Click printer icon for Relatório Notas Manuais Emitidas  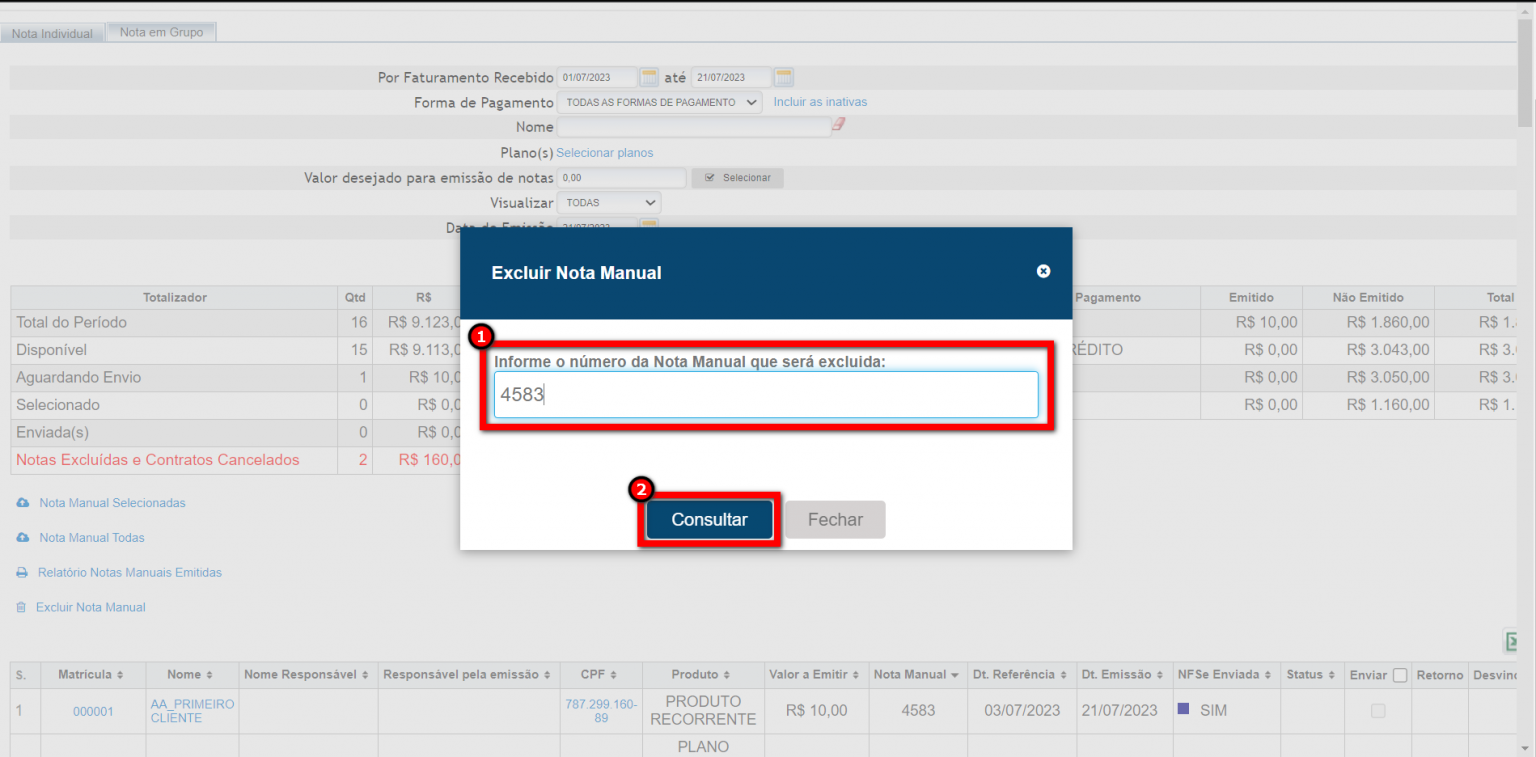pos(22,573)
